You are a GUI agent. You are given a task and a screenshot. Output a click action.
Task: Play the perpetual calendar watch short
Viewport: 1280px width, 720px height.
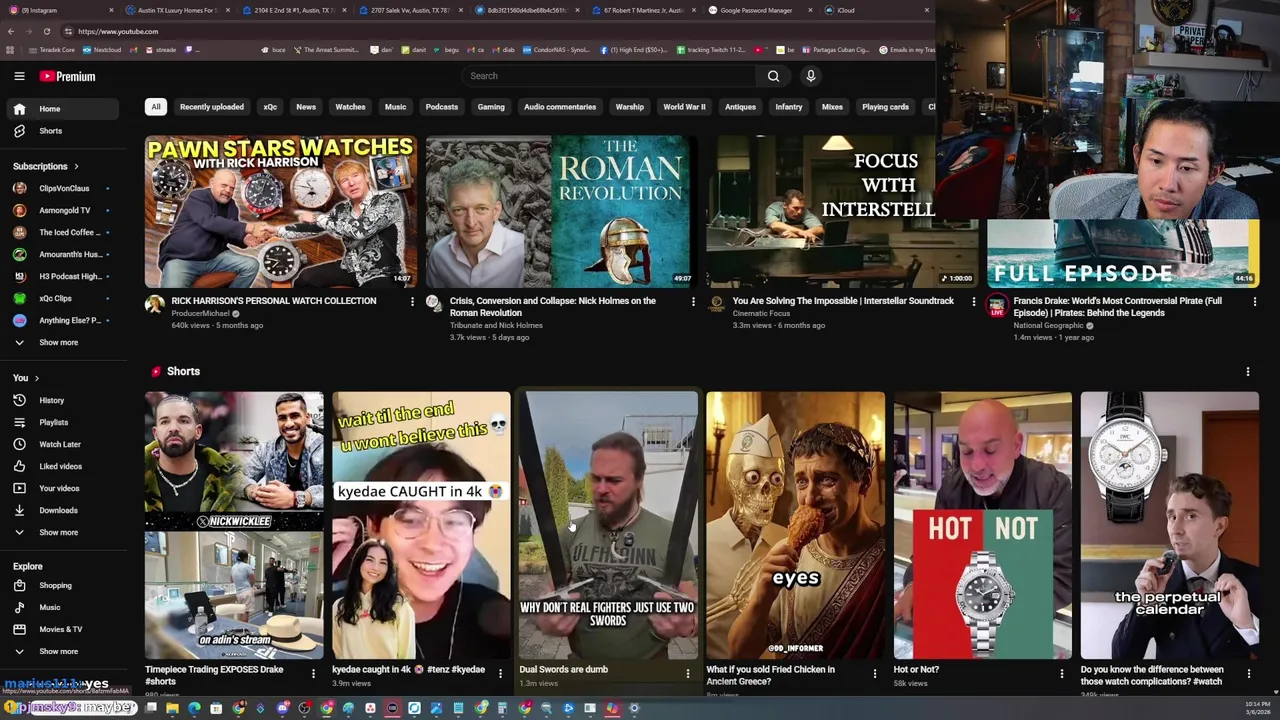[1169, 526]
